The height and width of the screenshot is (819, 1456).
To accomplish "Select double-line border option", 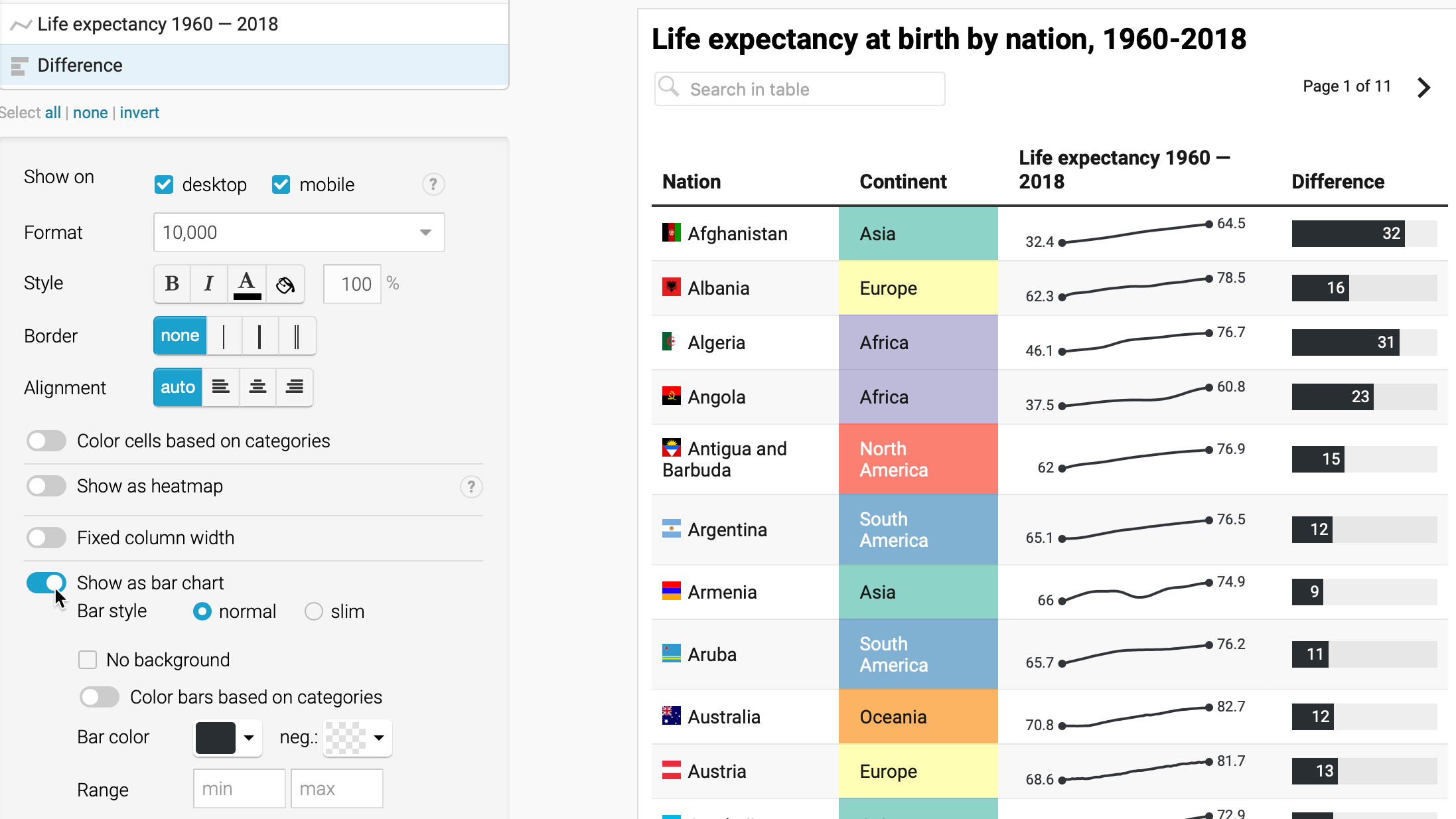I will click(x=297, y=336).
